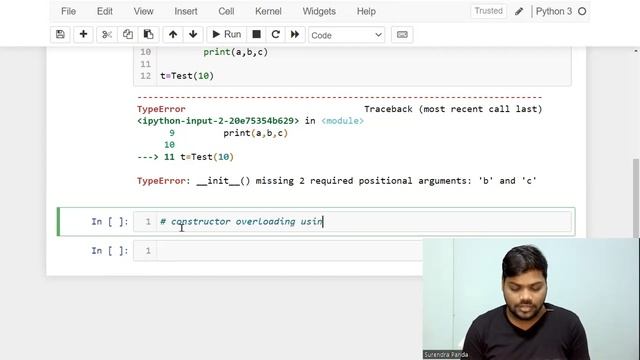640x360 pixels.
Task: Interrupt the kernel with stop icon
Action: 256,35
